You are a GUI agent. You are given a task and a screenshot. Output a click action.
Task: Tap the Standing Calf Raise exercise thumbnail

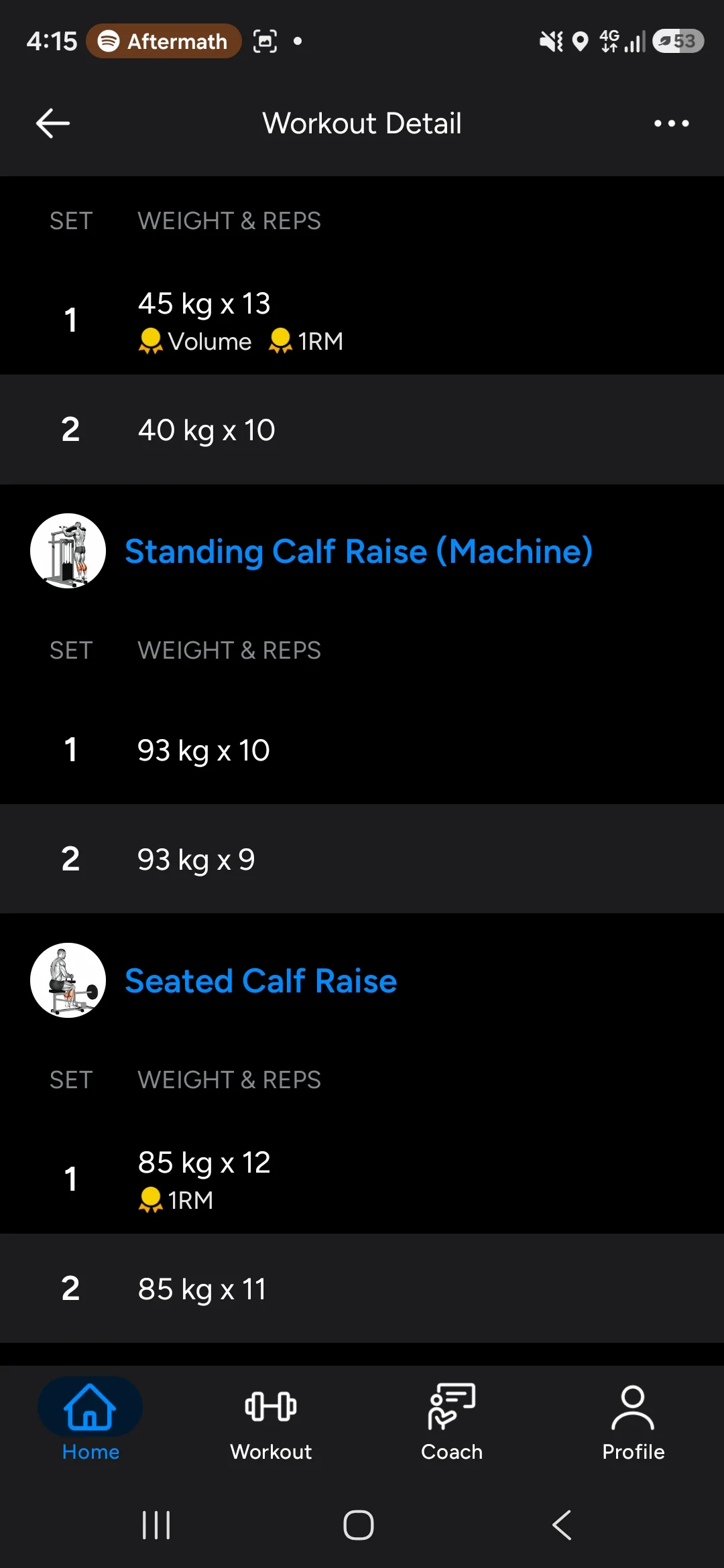pyautogui.click(x=68, y=551)
